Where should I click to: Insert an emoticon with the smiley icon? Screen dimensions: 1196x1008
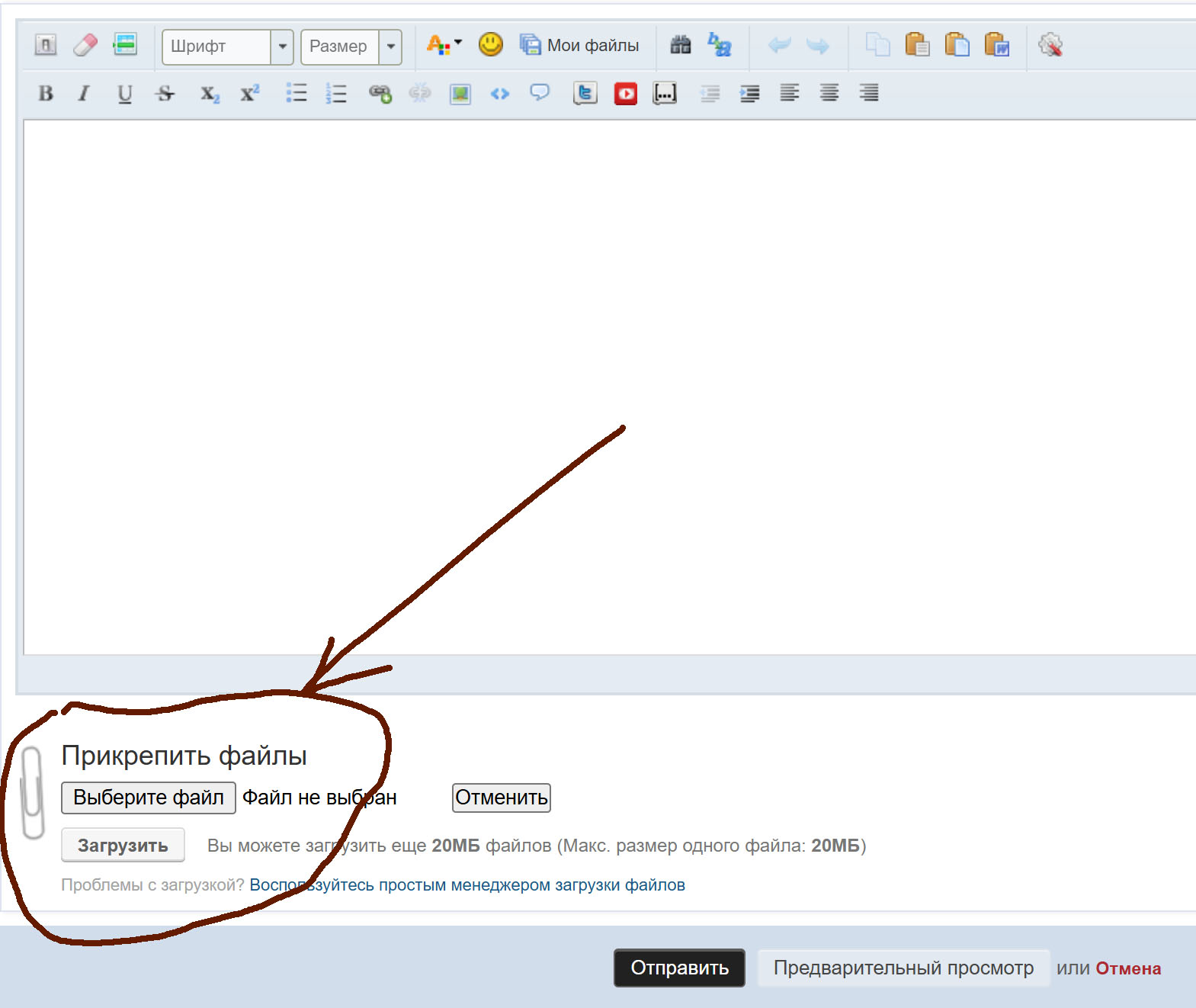[490, 45]
